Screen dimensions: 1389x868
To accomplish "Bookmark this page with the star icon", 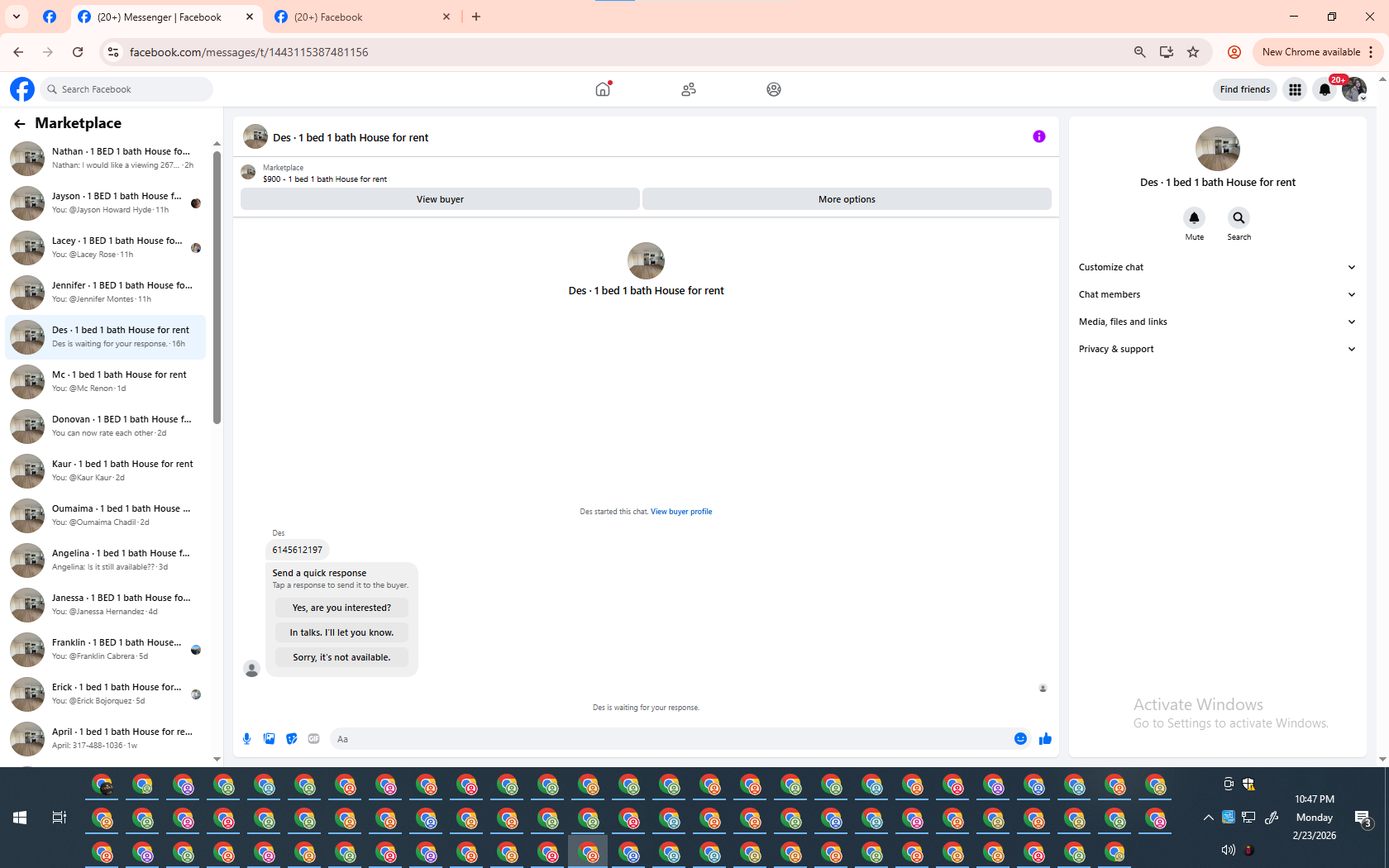I will point(1193,52).
